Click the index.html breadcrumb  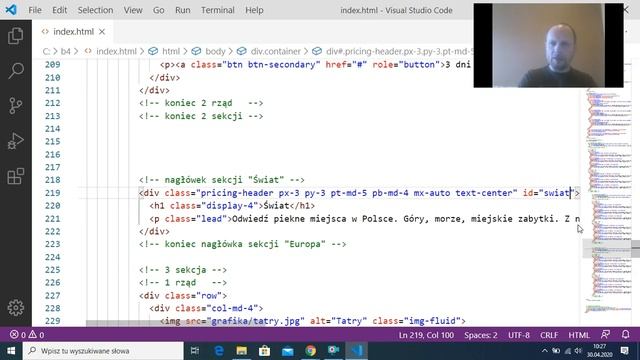(x=111, y=51)
